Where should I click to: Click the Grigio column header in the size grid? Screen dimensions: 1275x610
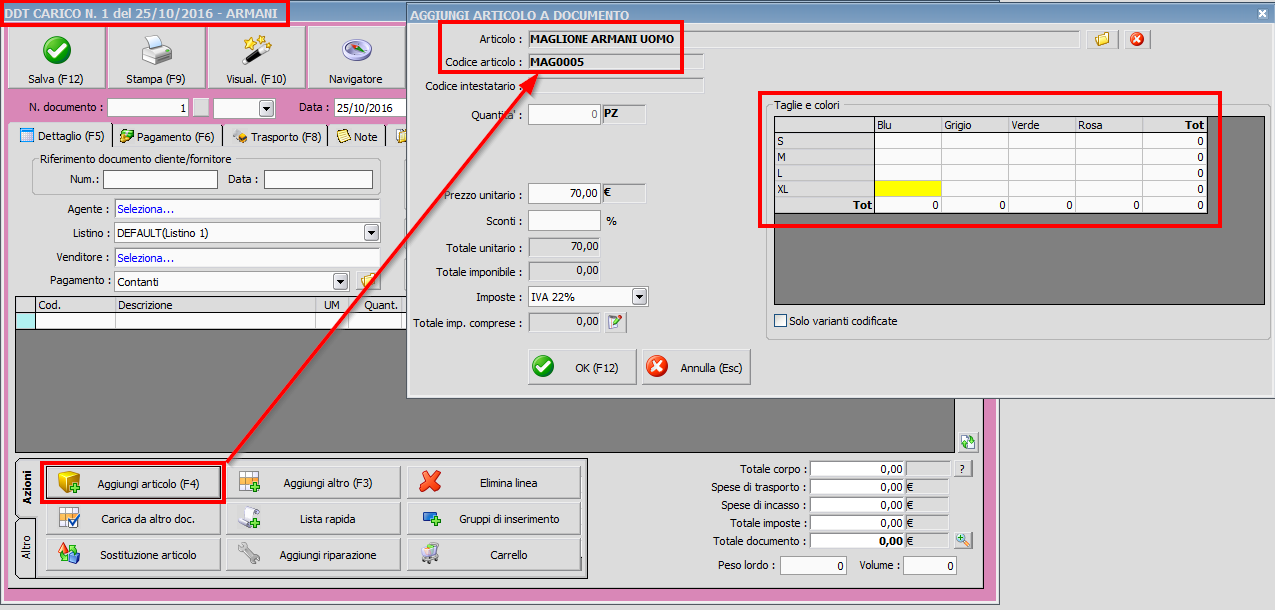pyautogui.click(x=975, y=125)
